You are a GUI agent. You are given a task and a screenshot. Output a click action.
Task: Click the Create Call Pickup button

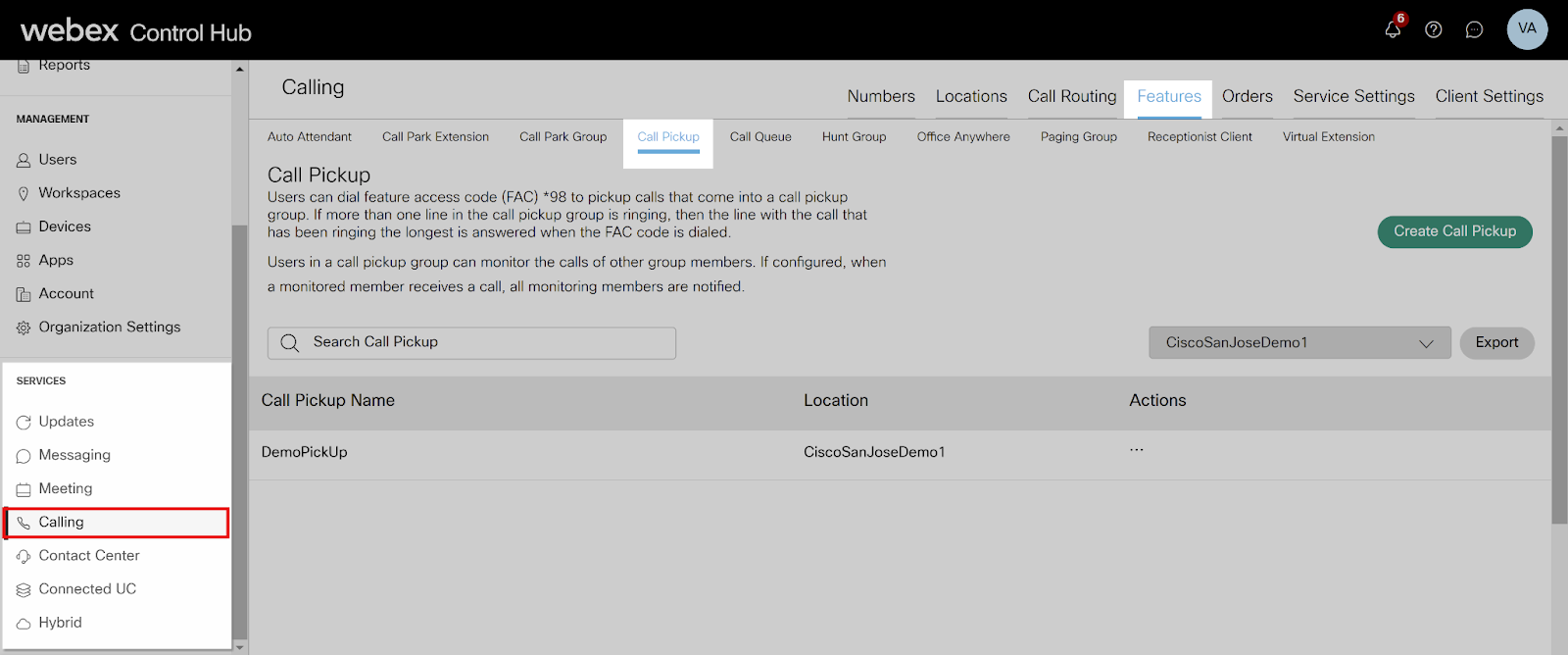click(1454, 231)
